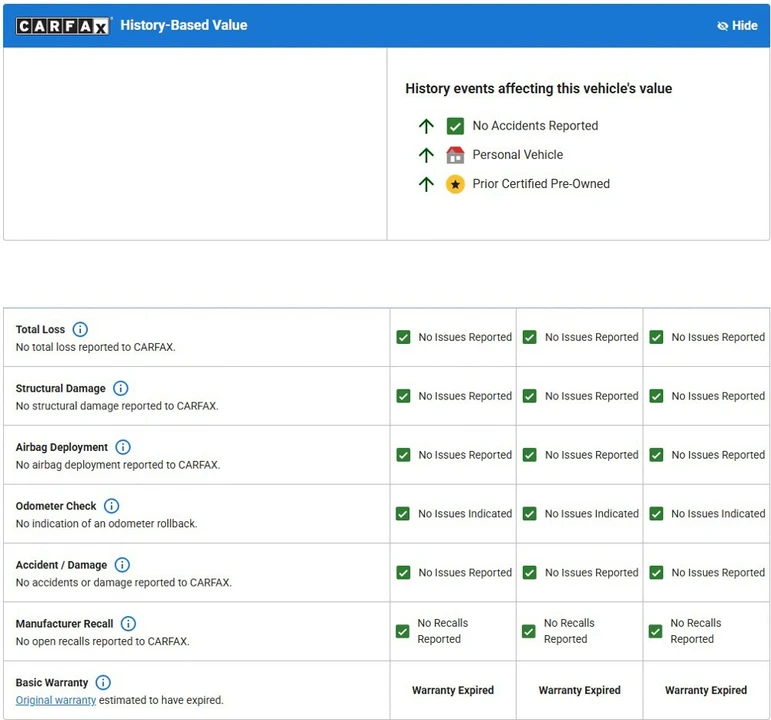771x720 pixels.
Task: Click the 'Manufacturer Recall' row title
Action: coord(64,624)
